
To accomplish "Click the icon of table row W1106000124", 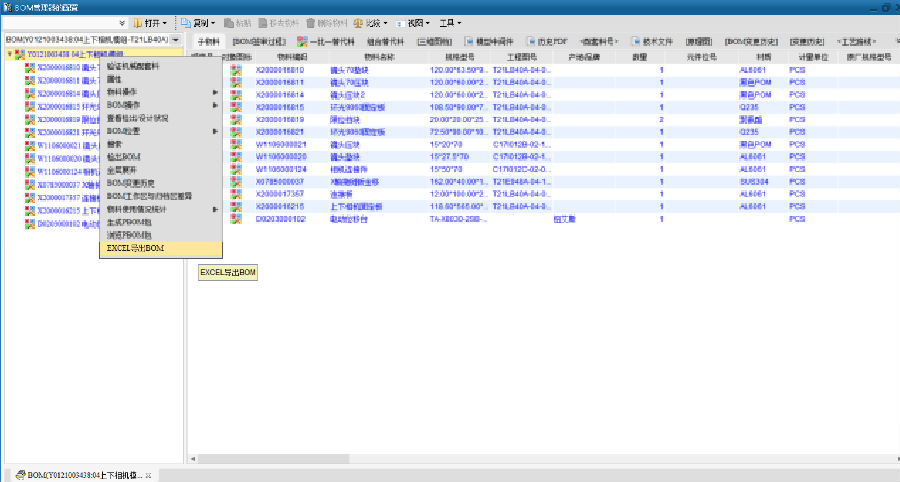I will [x=238, y=171].
